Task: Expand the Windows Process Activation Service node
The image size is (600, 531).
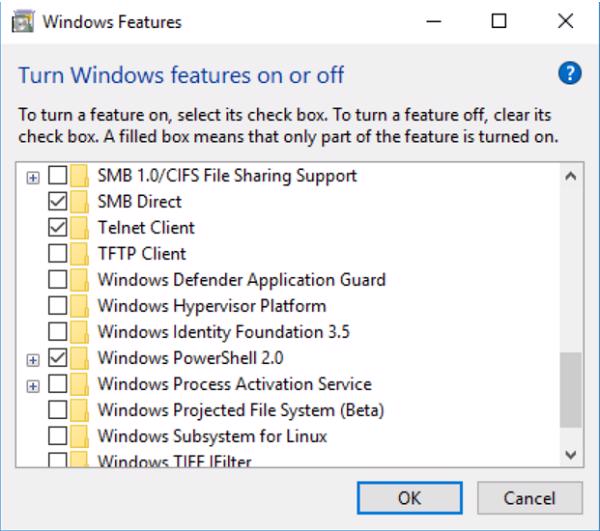Action: [33, 385]
